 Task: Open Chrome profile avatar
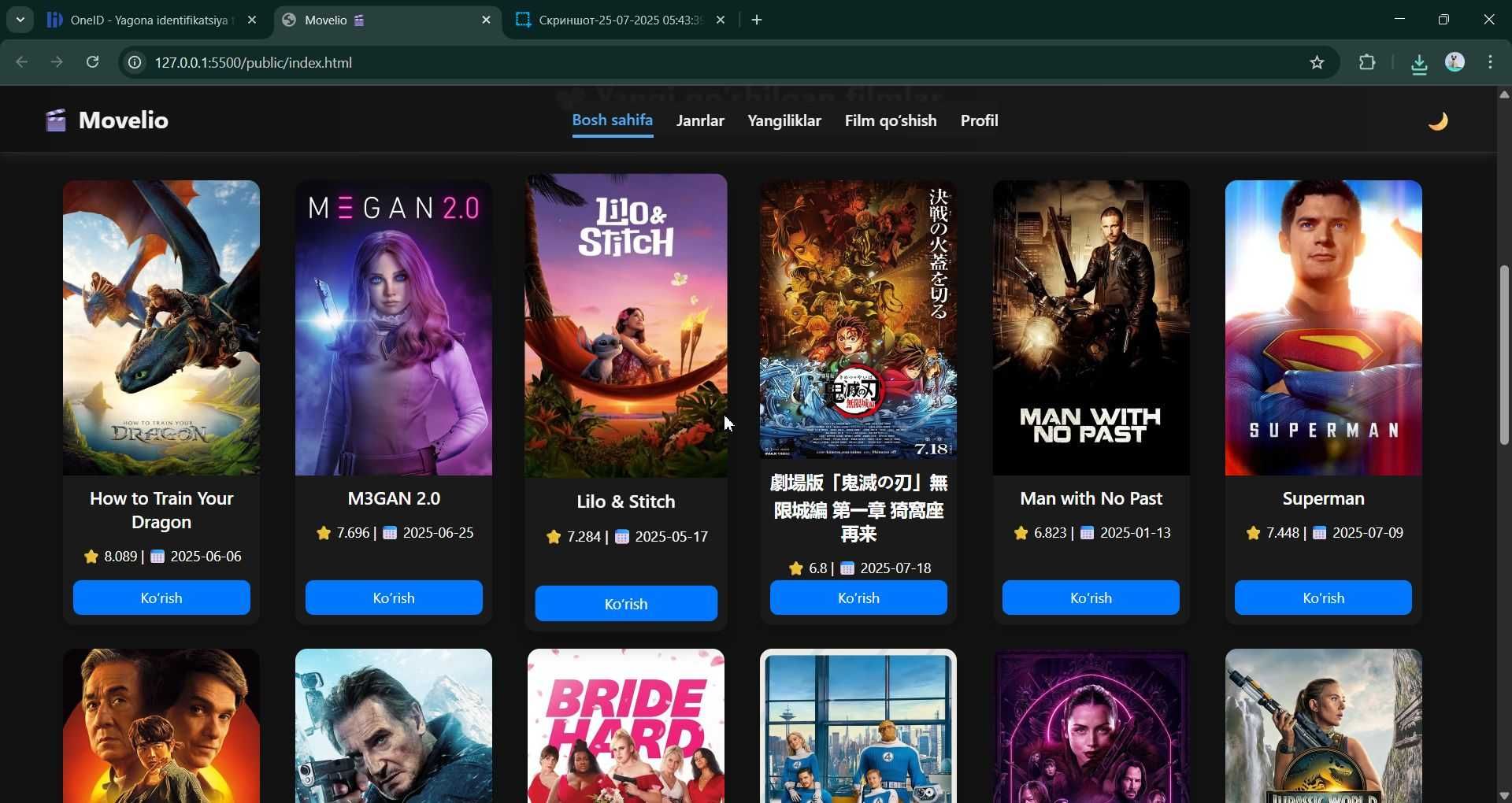(x=1455, y=62)
